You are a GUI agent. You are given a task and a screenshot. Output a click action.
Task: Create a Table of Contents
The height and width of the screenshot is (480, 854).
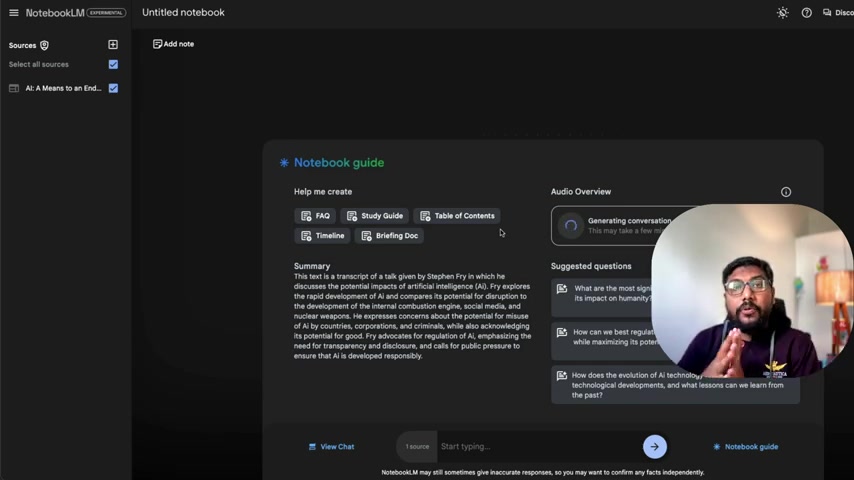click(x=457, y=216)
